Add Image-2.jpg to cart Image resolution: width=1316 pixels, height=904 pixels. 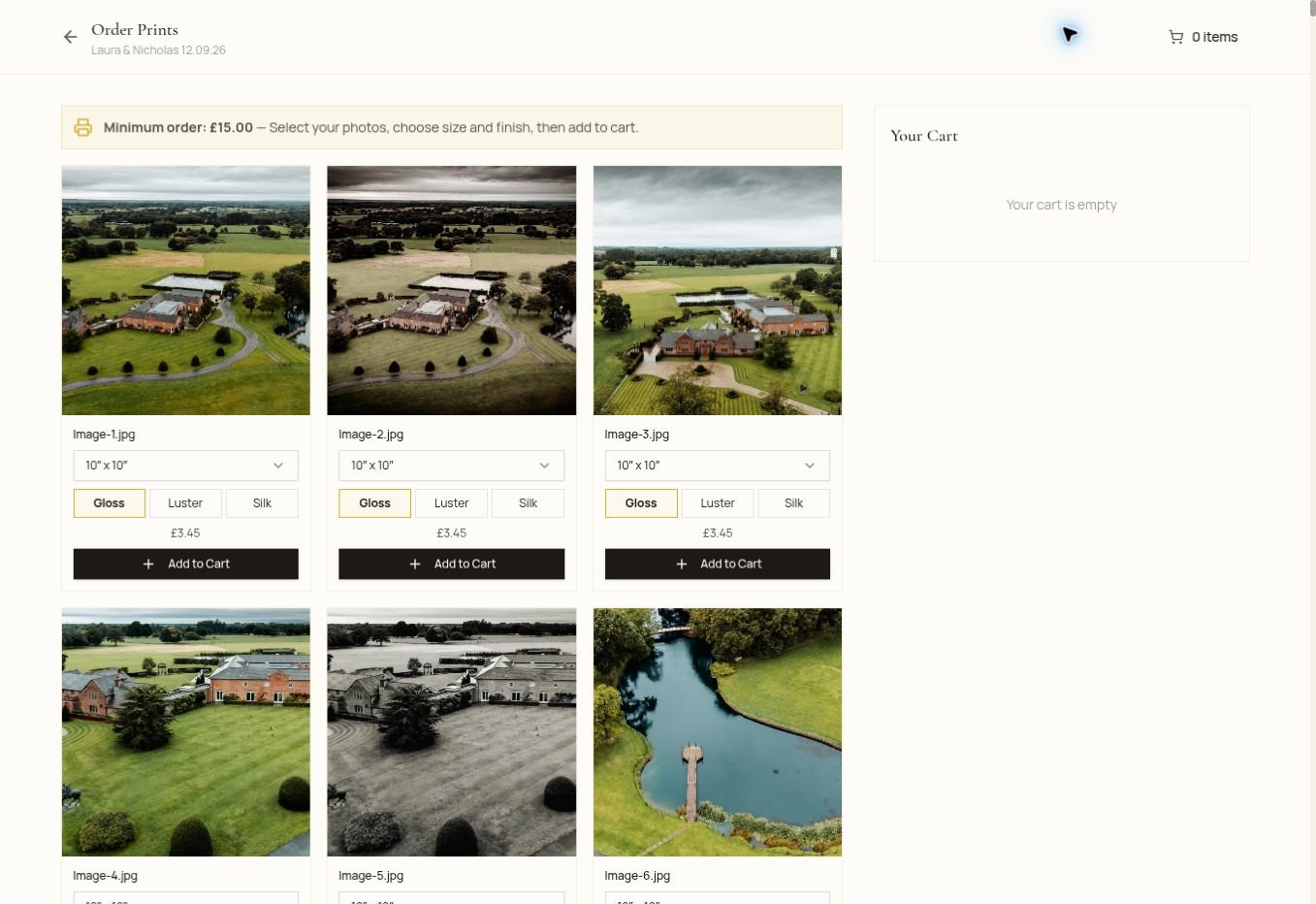tap(451, 564)
